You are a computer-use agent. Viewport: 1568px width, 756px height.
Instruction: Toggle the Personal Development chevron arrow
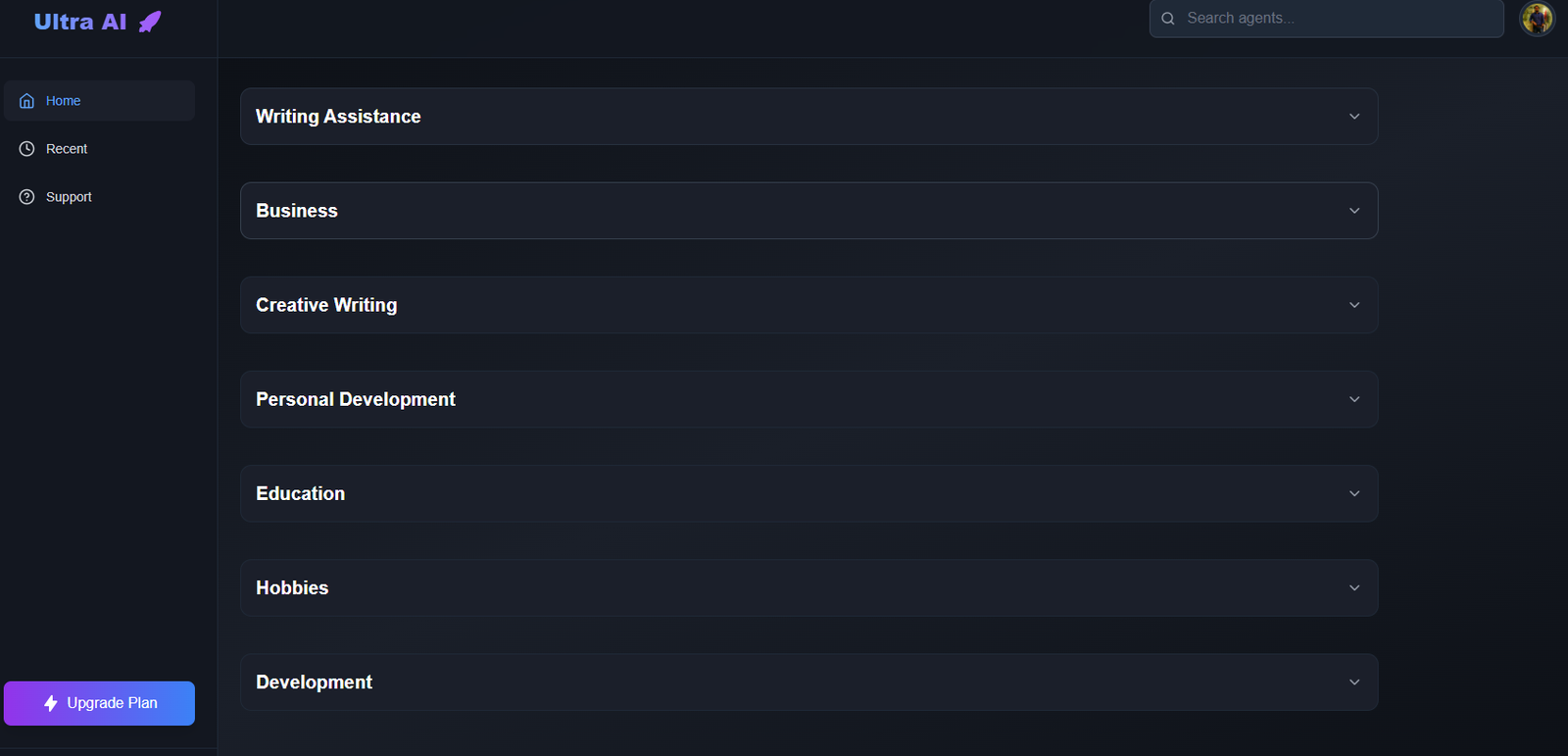(x=1354, y=399)
